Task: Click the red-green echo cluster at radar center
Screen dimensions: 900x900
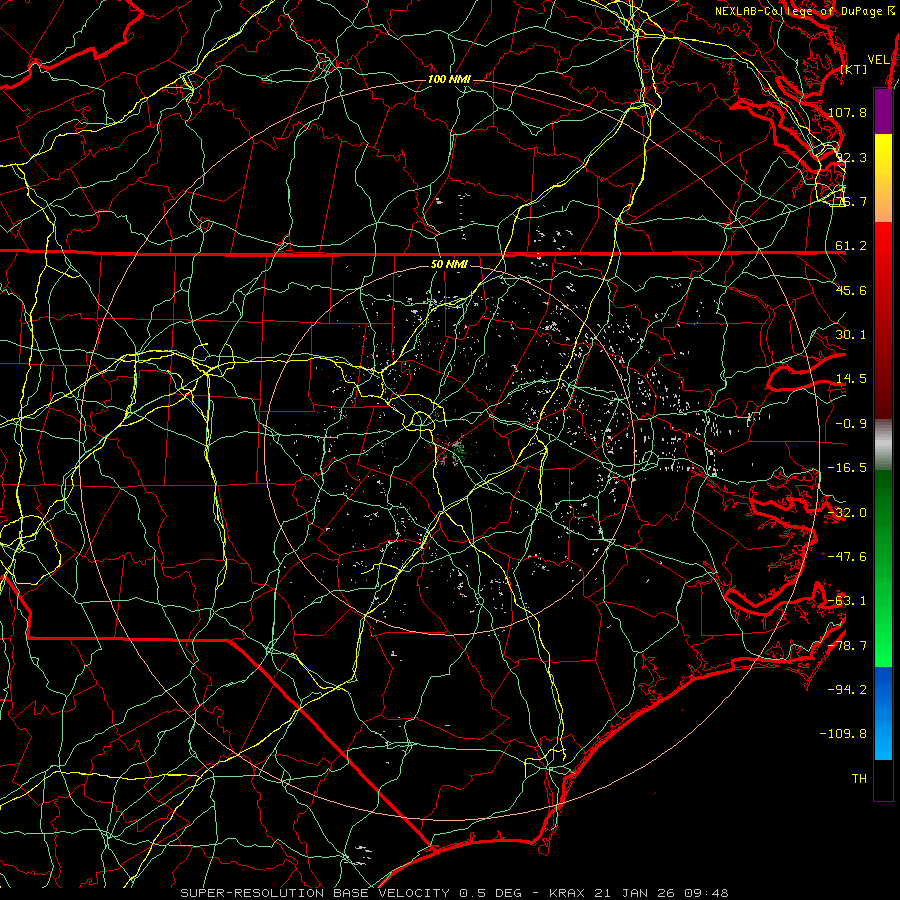Action: click(x=450, y=449)
